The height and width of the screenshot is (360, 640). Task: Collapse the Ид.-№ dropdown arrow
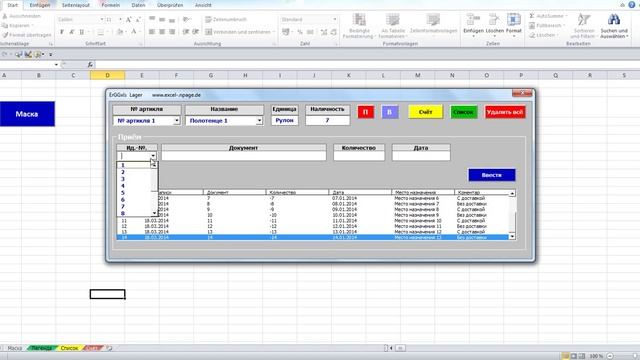(x=153, y=156)
